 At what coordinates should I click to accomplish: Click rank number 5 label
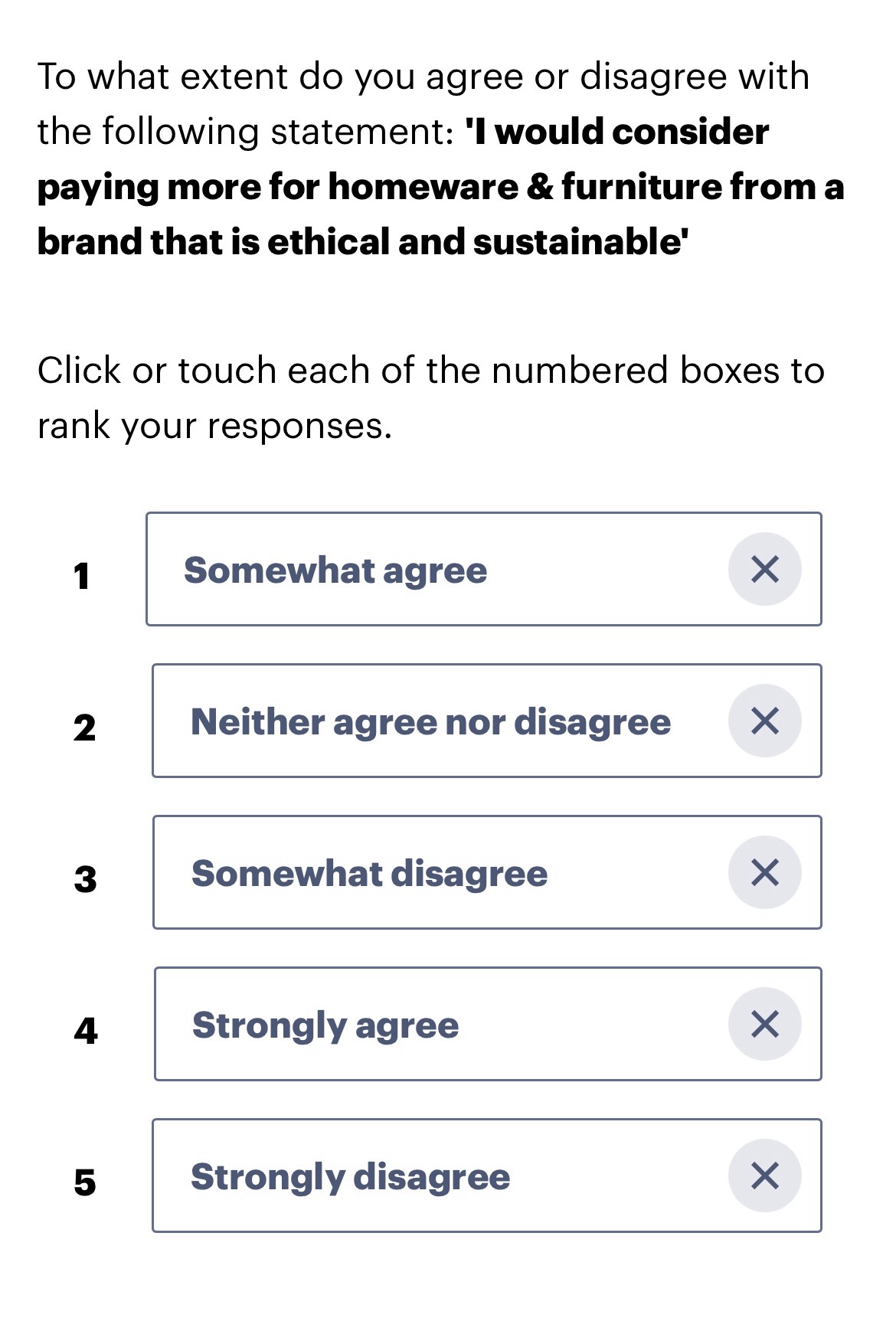pyautogui.click(x=85, y=1182)
